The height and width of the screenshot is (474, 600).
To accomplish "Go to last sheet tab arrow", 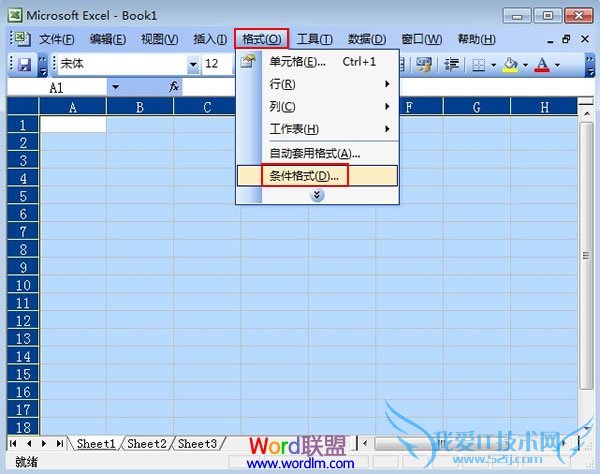I will (60, 443).
